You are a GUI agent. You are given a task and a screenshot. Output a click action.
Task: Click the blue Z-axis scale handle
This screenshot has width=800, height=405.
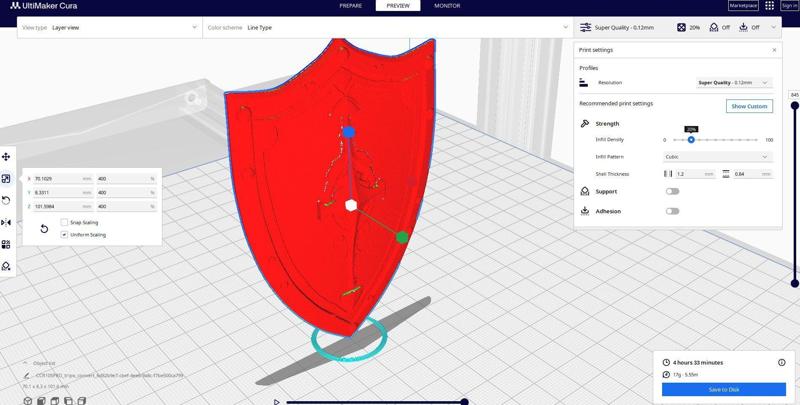tap(348, 132)
